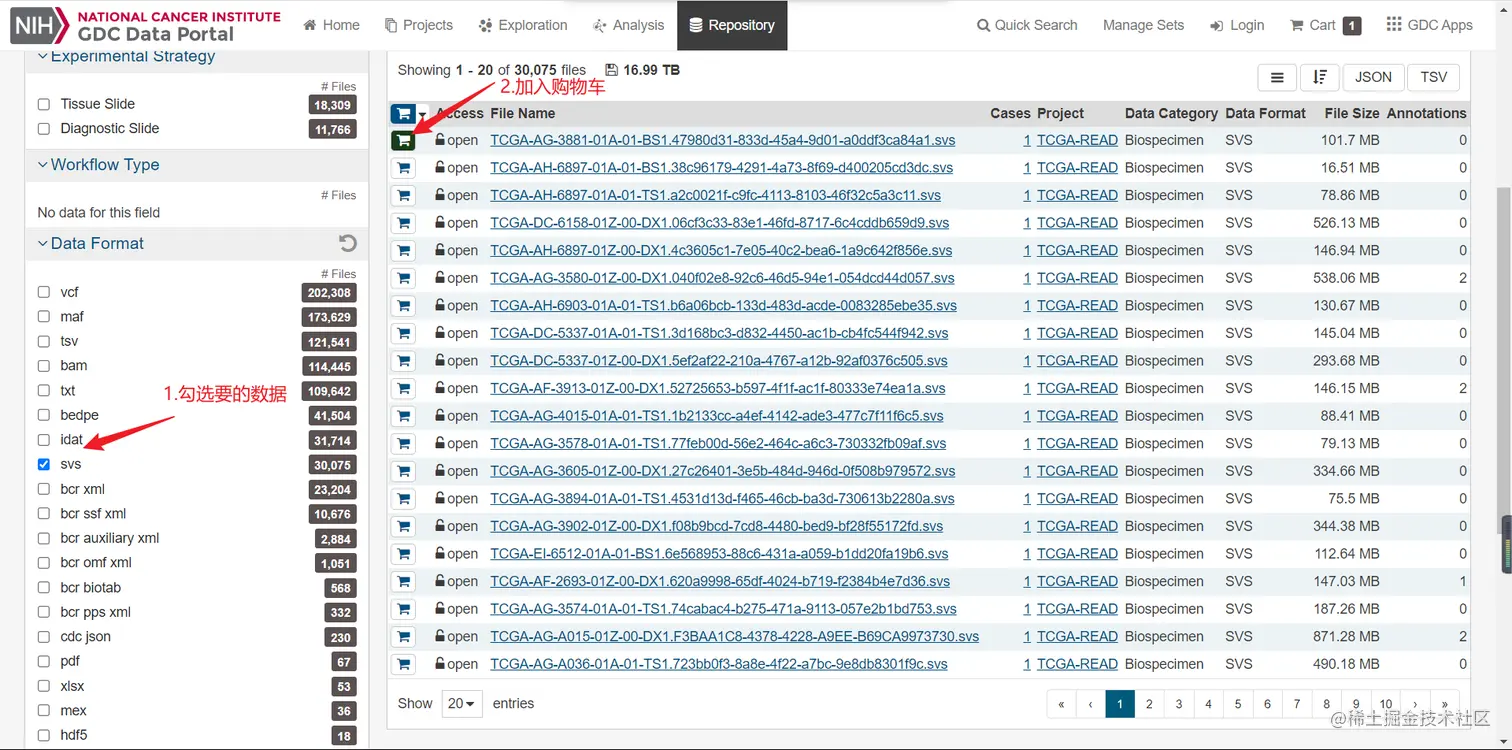The image size is (1512, 750).
Task: Add TCGA-AG-3578-01A-01-TS1 file to cart
Action: tap(403, 443)
